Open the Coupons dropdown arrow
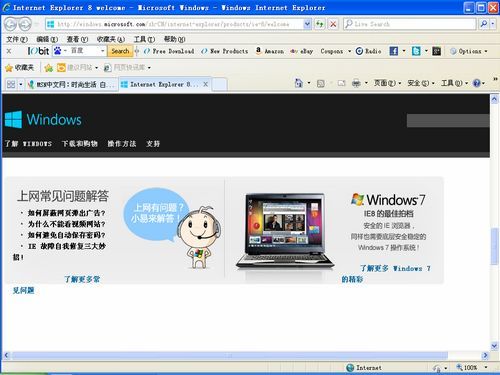The height and width of the screenshot is (375, 500). click(x=349, y=51)
